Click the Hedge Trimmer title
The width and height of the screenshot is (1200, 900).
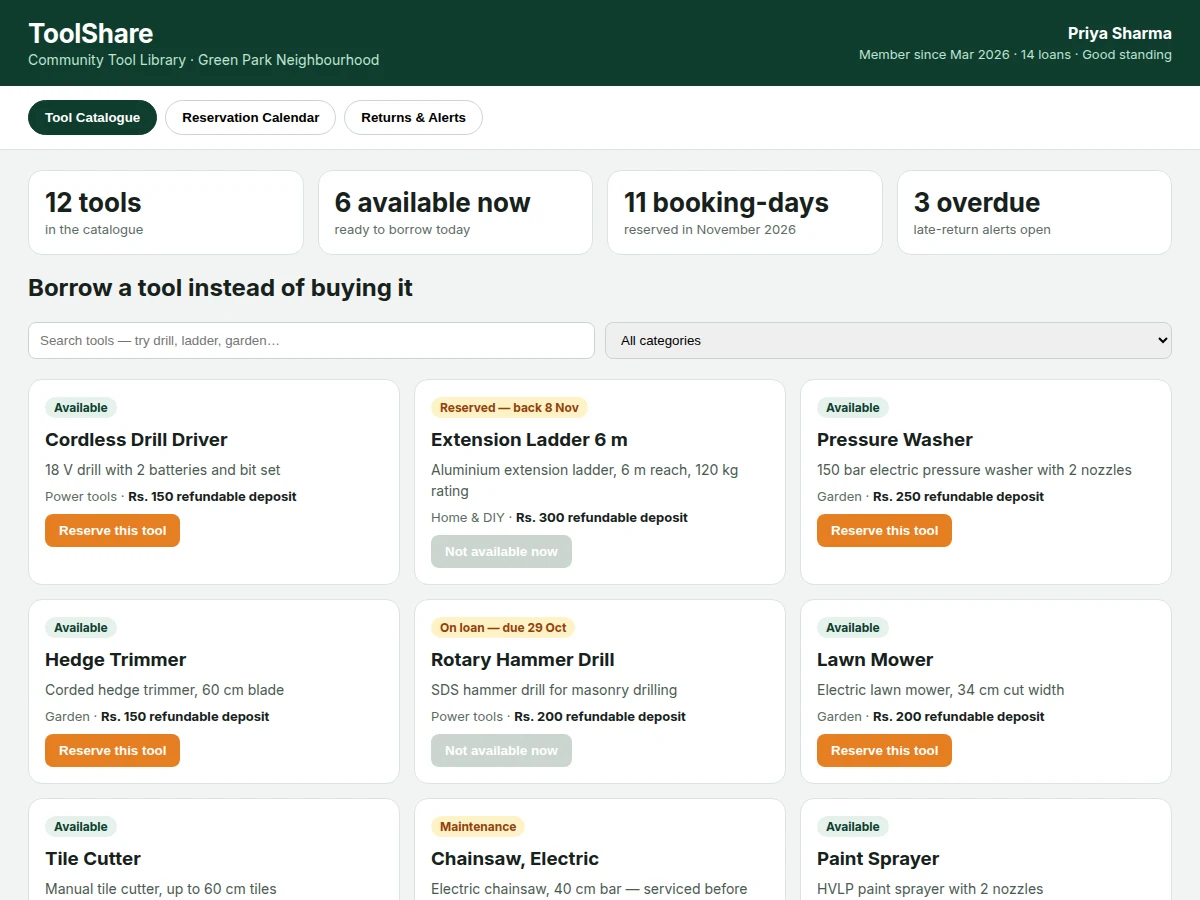pos(116,659)
